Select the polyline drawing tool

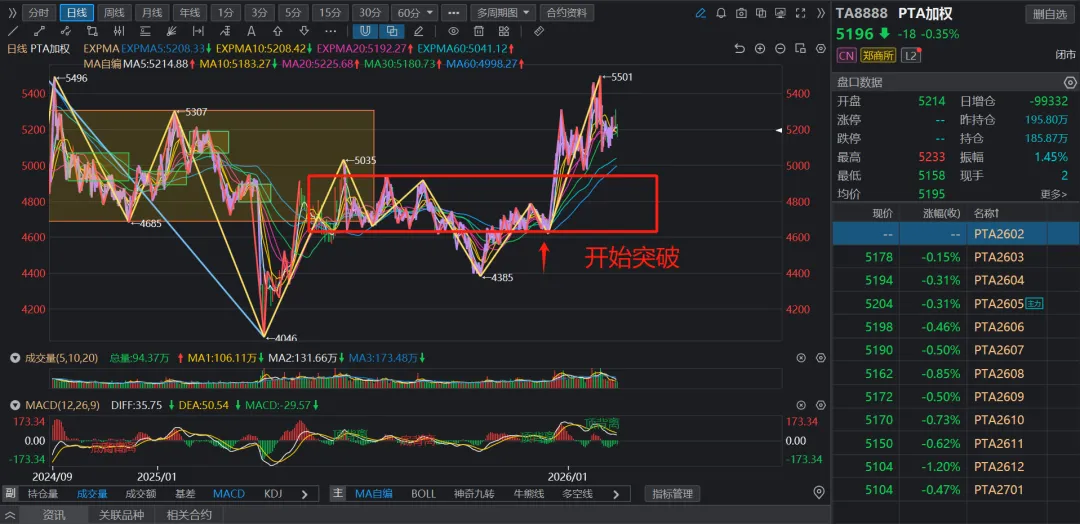coord(66,31)
